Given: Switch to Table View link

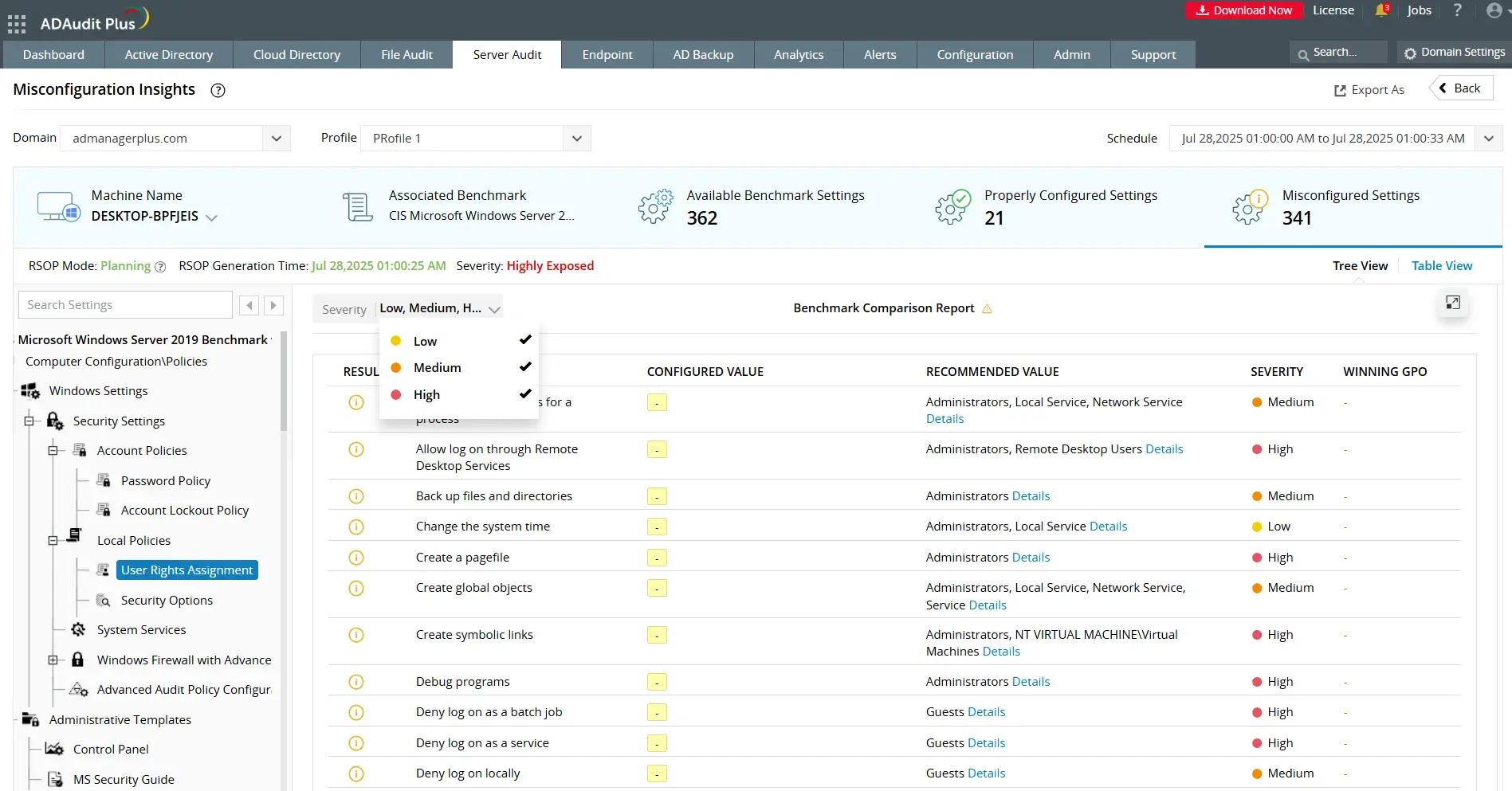Looking at the screenshot, I should point(1441,266).
